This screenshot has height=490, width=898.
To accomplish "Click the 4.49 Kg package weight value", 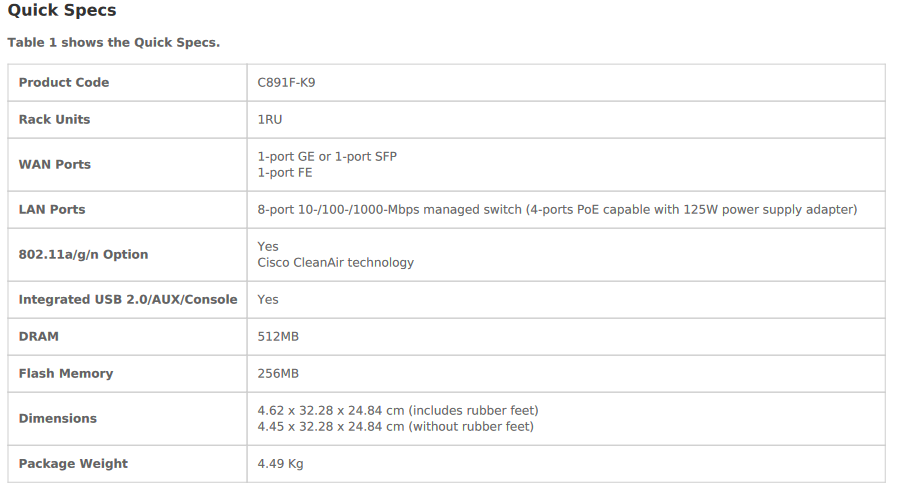I will (x=280, y=463).
